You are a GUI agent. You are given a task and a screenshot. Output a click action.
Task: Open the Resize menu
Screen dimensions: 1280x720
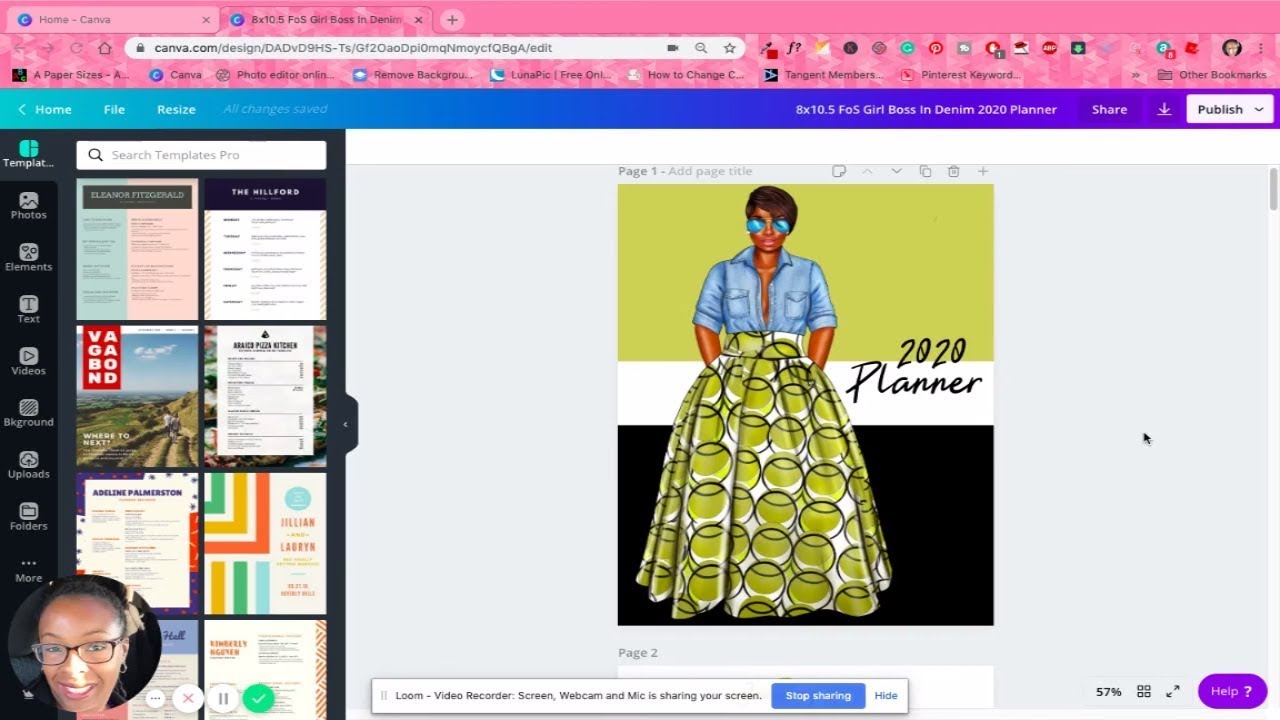(x=176, y=109)
